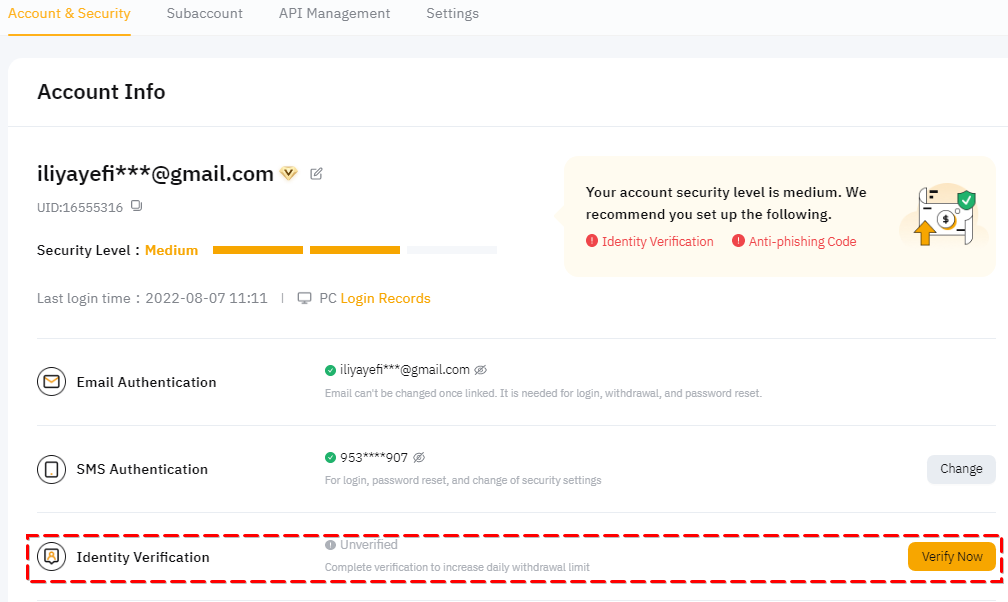
Task: Open the Anti-phishing Code recommendation link
Action: click(802, 241)
